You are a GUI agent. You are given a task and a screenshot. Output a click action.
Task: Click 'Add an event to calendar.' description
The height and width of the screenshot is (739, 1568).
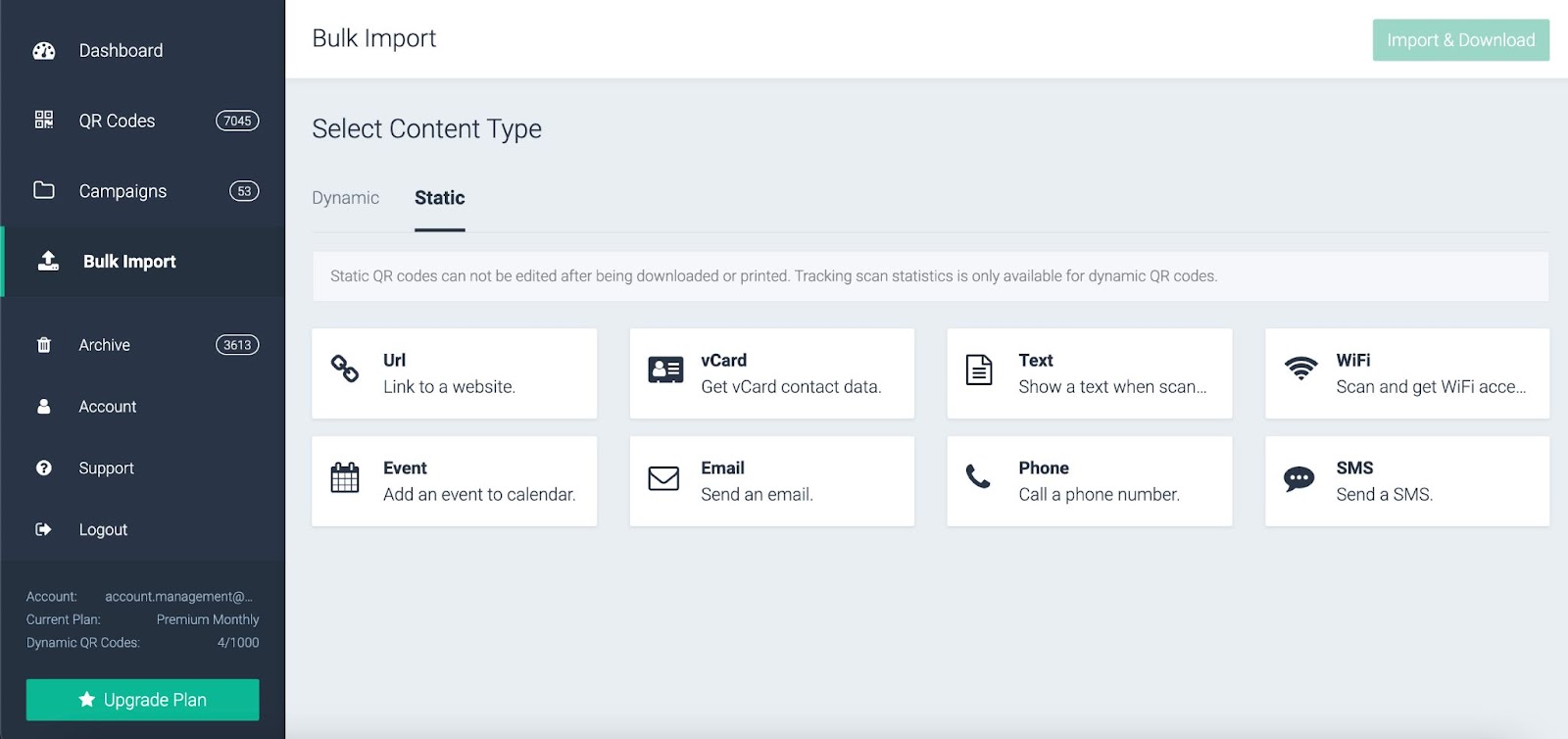479,495
